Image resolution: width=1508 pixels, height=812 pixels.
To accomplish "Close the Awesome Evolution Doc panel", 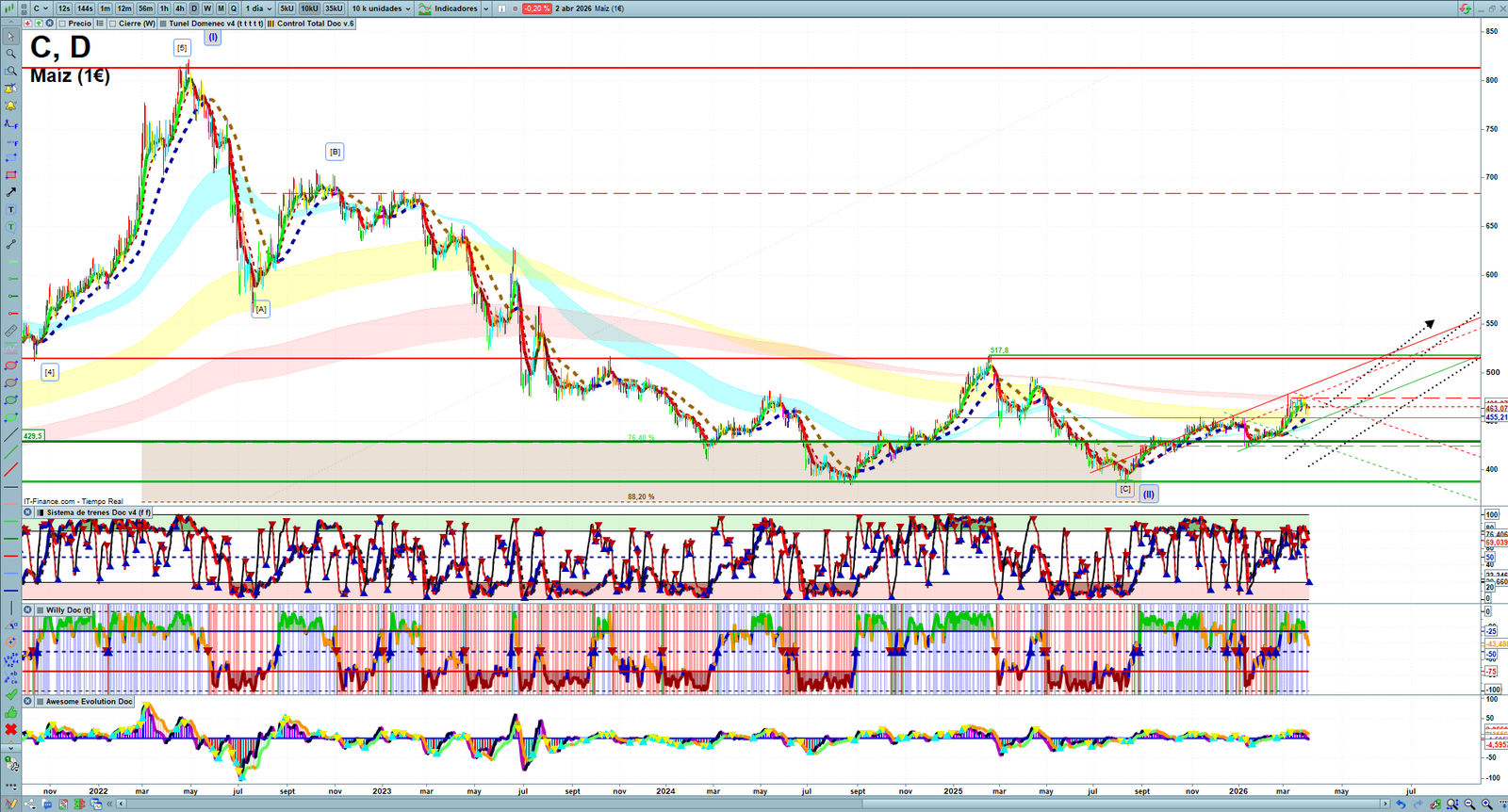I will pos(28,702).
